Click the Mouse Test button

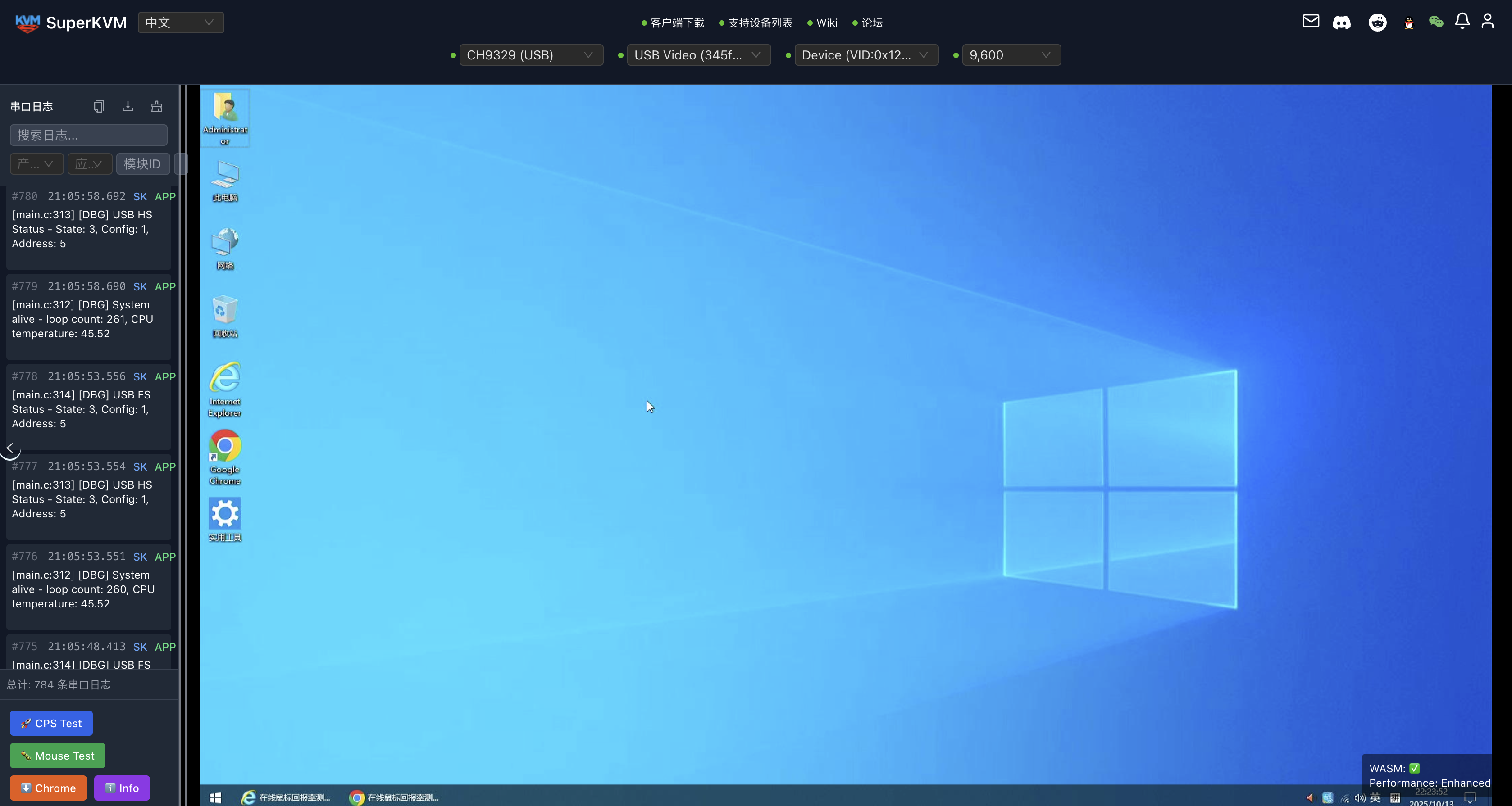[58, 756]
